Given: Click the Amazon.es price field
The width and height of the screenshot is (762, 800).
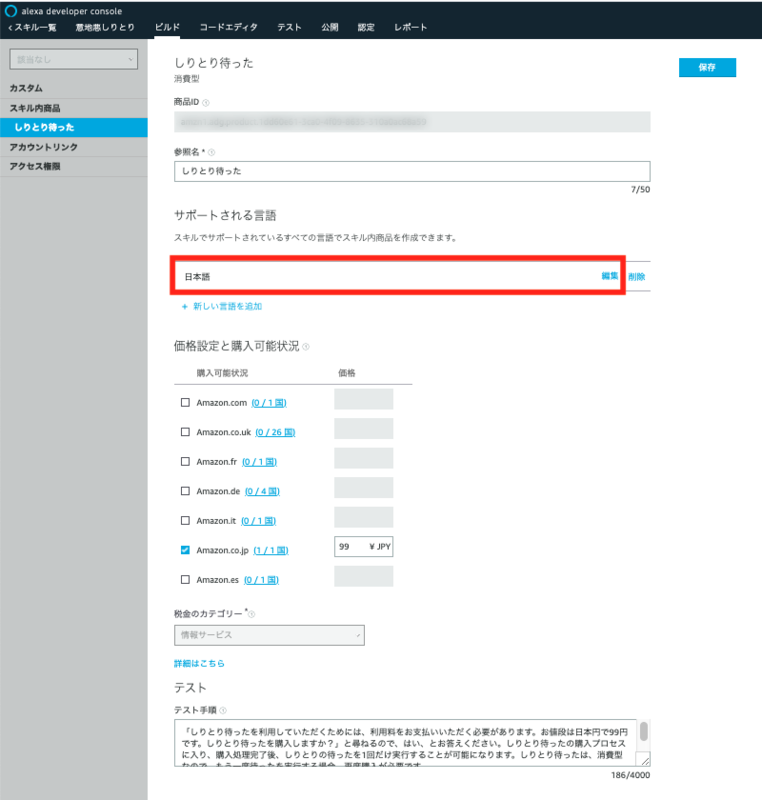Looking at the screenshot, I should coord(364,576).
